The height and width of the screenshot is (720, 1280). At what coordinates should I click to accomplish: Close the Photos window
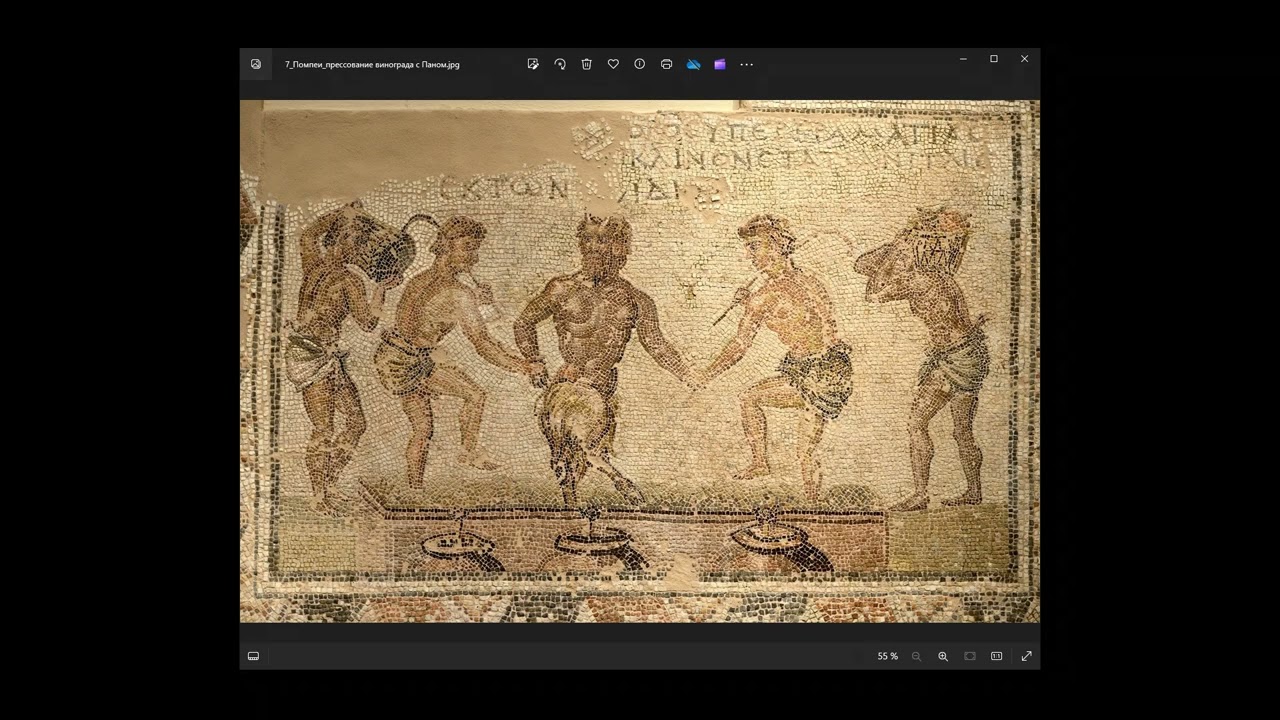(x=1024, y=59)
